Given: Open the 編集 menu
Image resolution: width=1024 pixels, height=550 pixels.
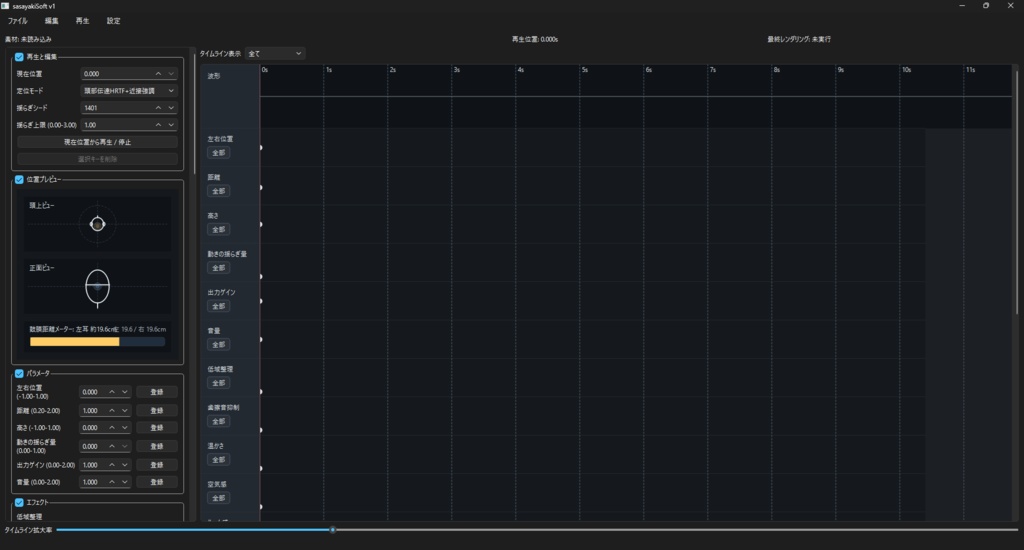Looking at the screenshot, I should coord(52,21).
